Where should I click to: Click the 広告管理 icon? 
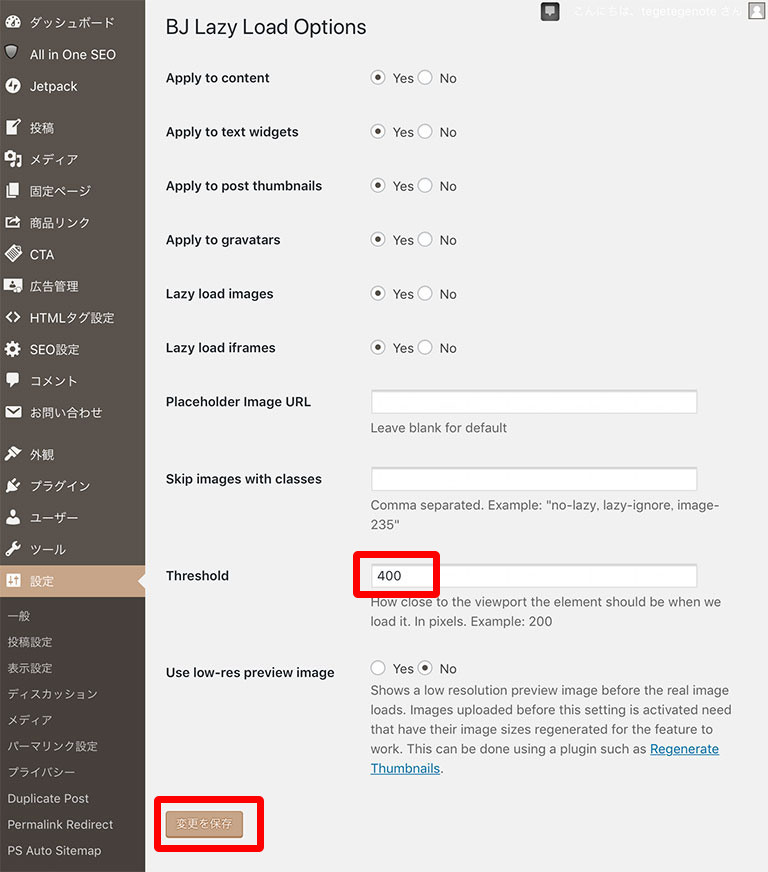coord(13,286)
